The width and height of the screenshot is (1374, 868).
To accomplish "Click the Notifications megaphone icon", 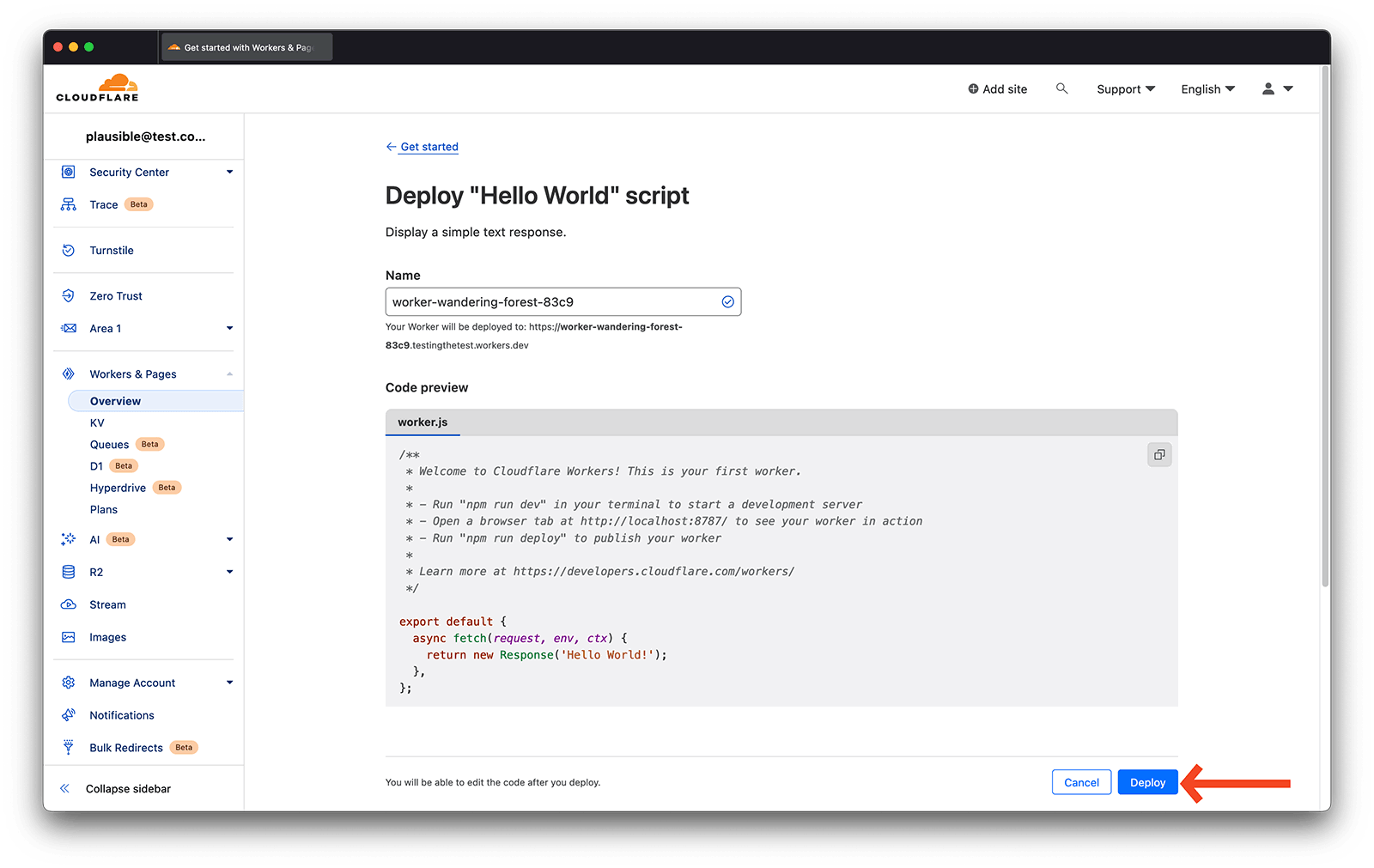I will 69,715.
